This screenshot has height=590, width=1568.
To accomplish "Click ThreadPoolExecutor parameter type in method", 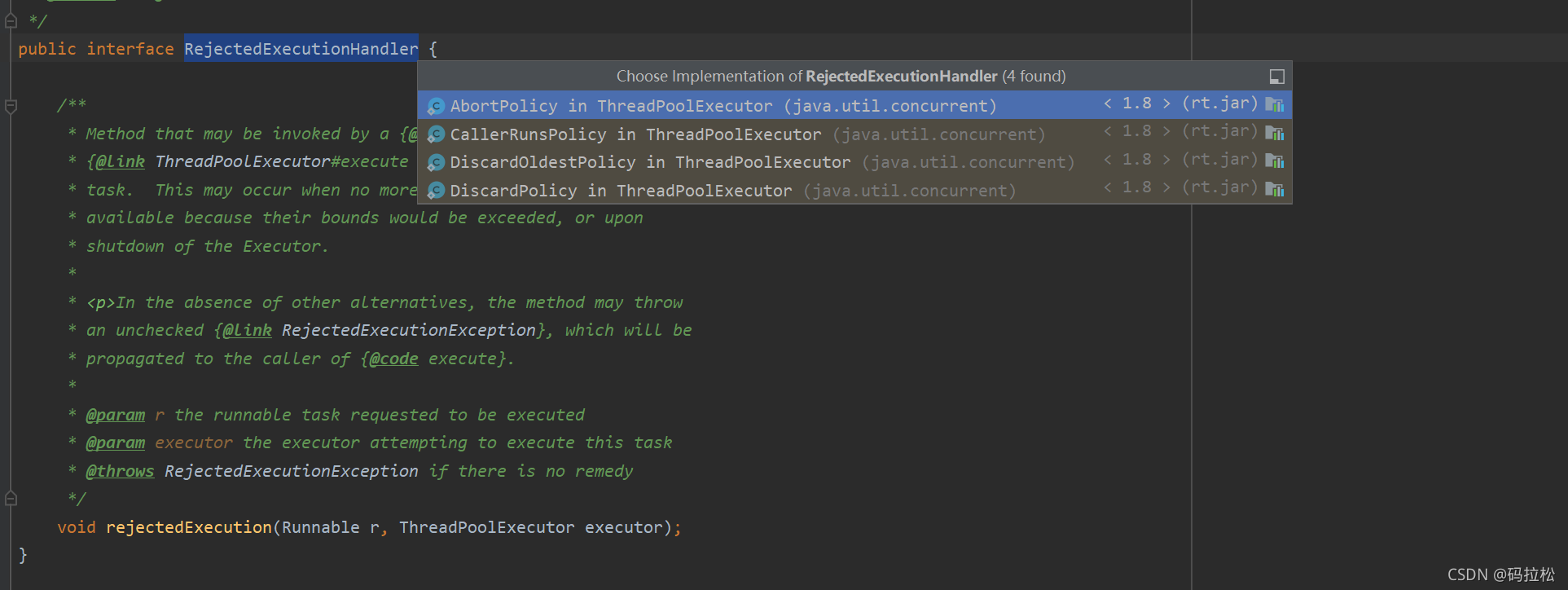I will click(486, 527).
